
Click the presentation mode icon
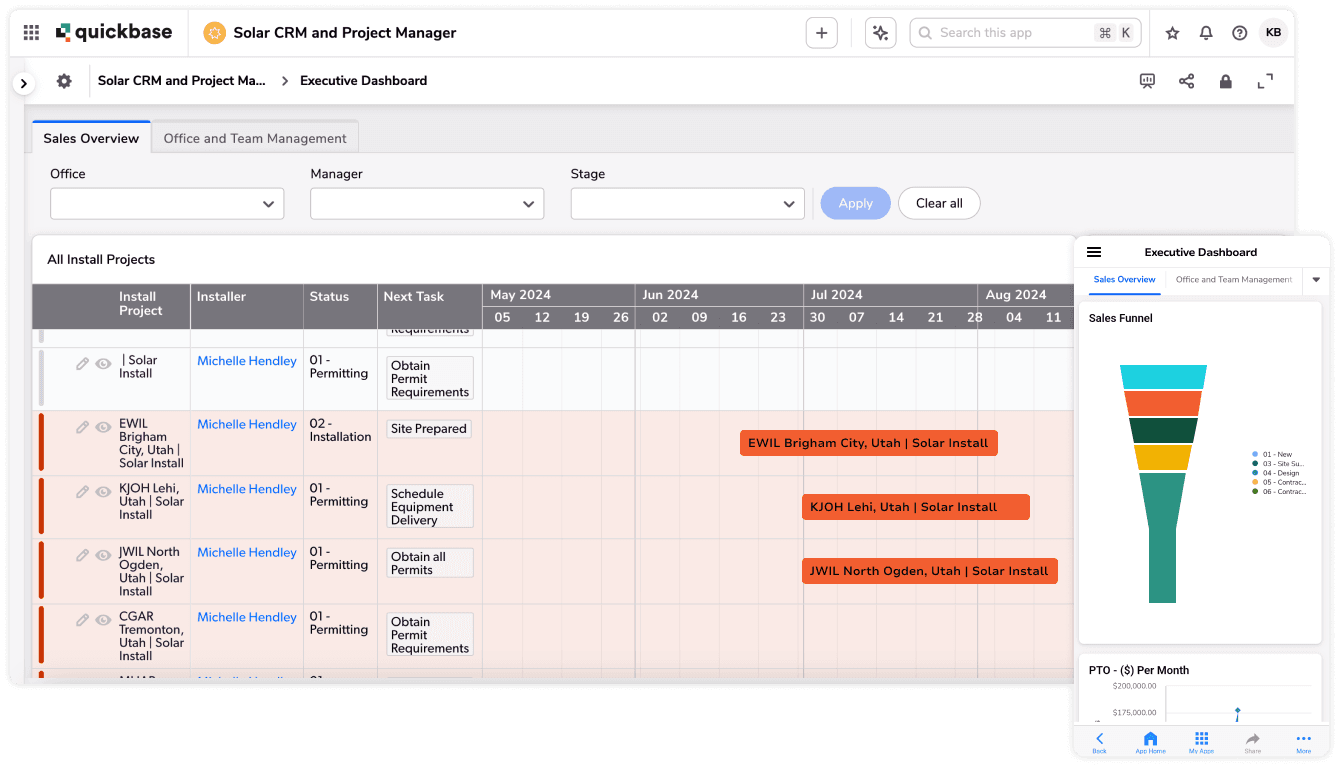click(x=1147, y=81)
